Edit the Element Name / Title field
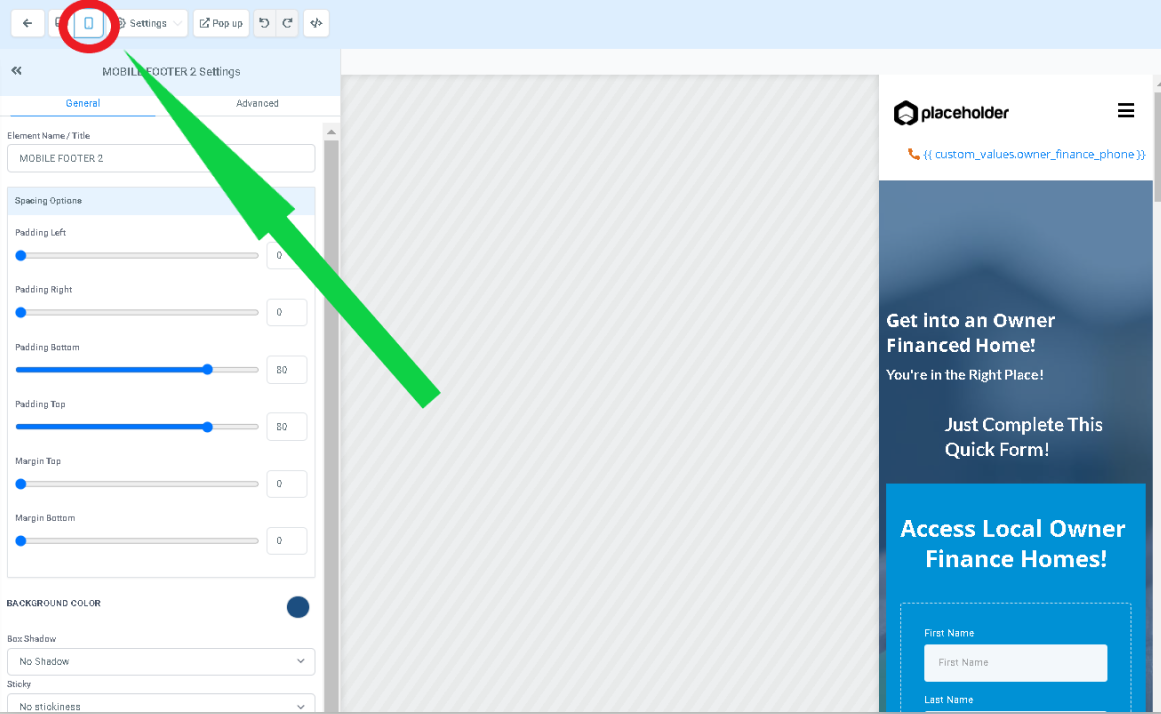The height and width of the screenshot is (714, 1161). 161,159
